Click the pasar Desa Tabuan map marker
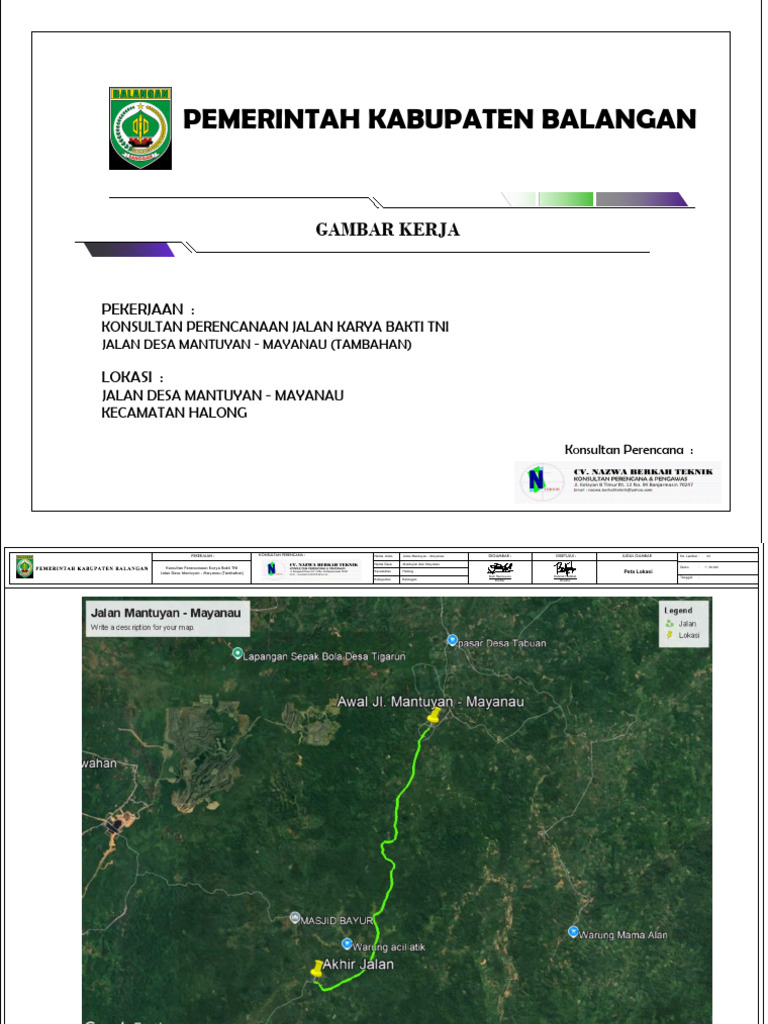The height and width of the screenshot is (1024, 768). pyautogui.click(x=452, y=640)
